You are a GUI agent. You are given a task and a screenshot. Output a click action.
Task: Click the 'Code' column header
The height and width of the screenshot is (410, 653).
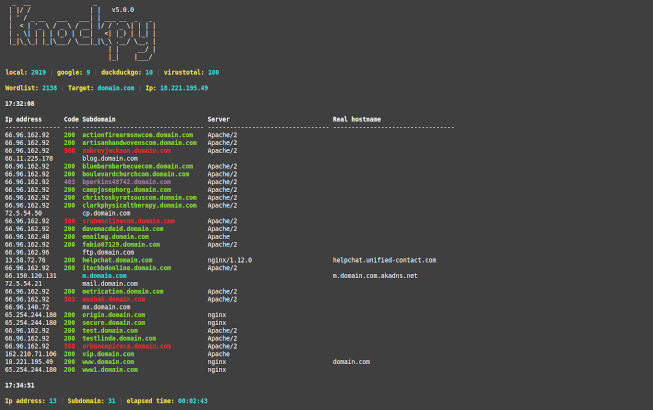(71, 119)
